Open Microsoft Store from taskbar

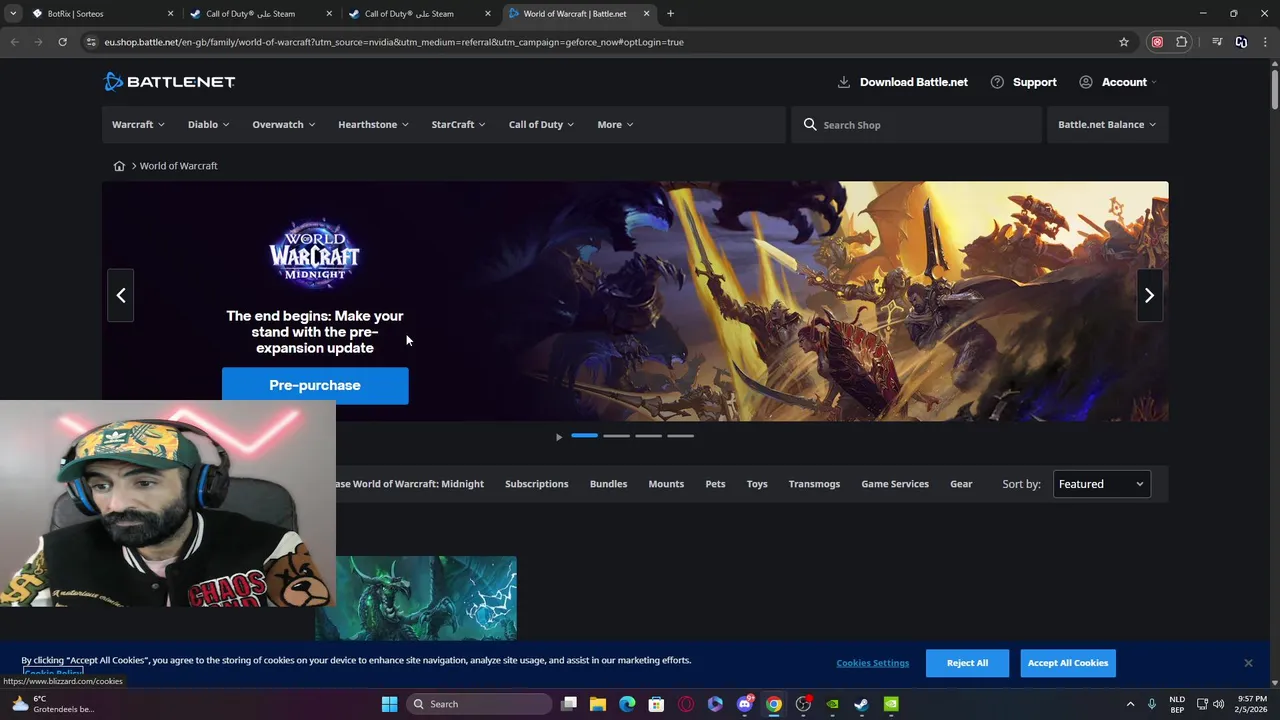656,704
